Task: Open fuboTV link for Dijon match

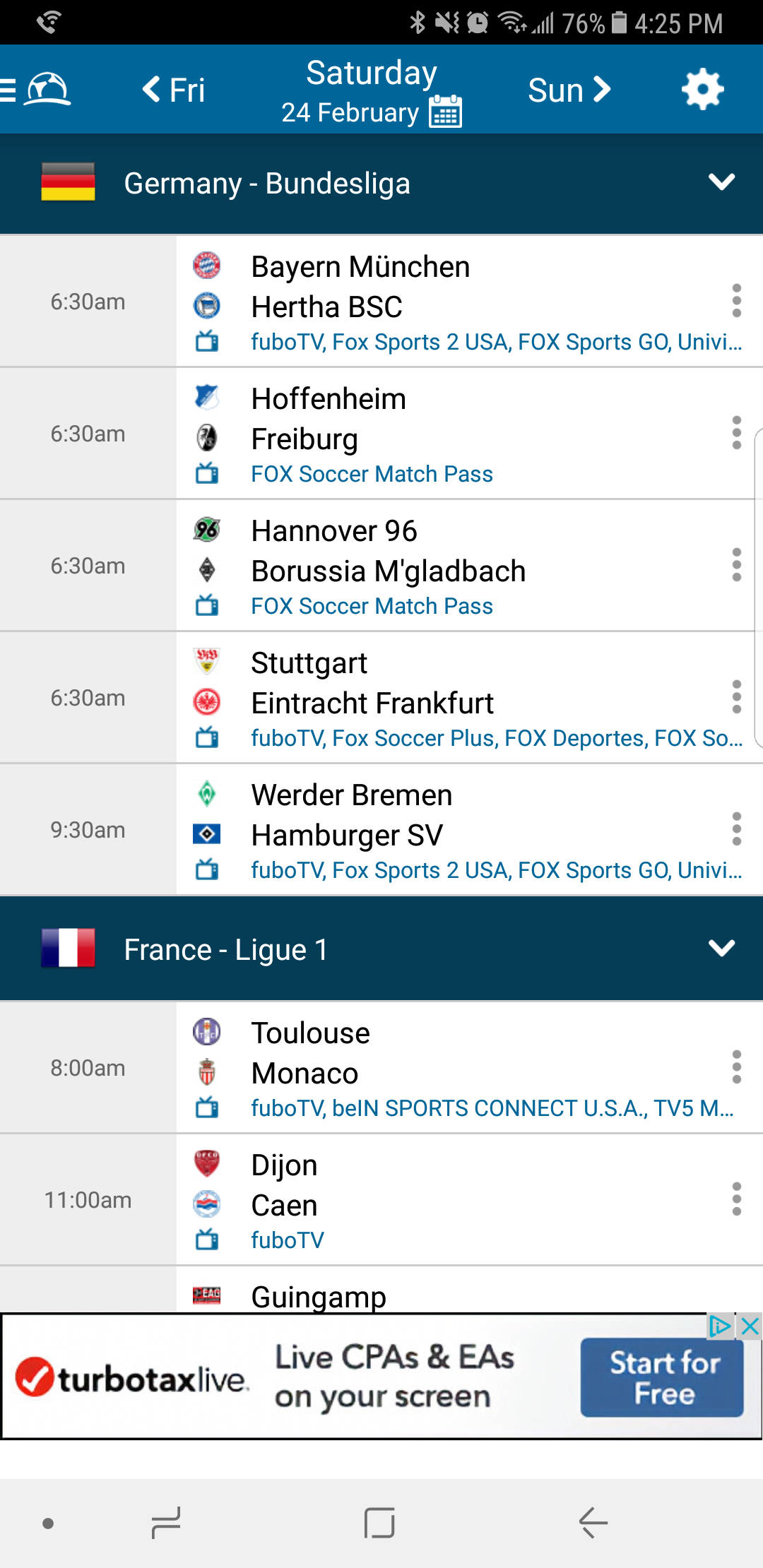Action: (288, 1240)
